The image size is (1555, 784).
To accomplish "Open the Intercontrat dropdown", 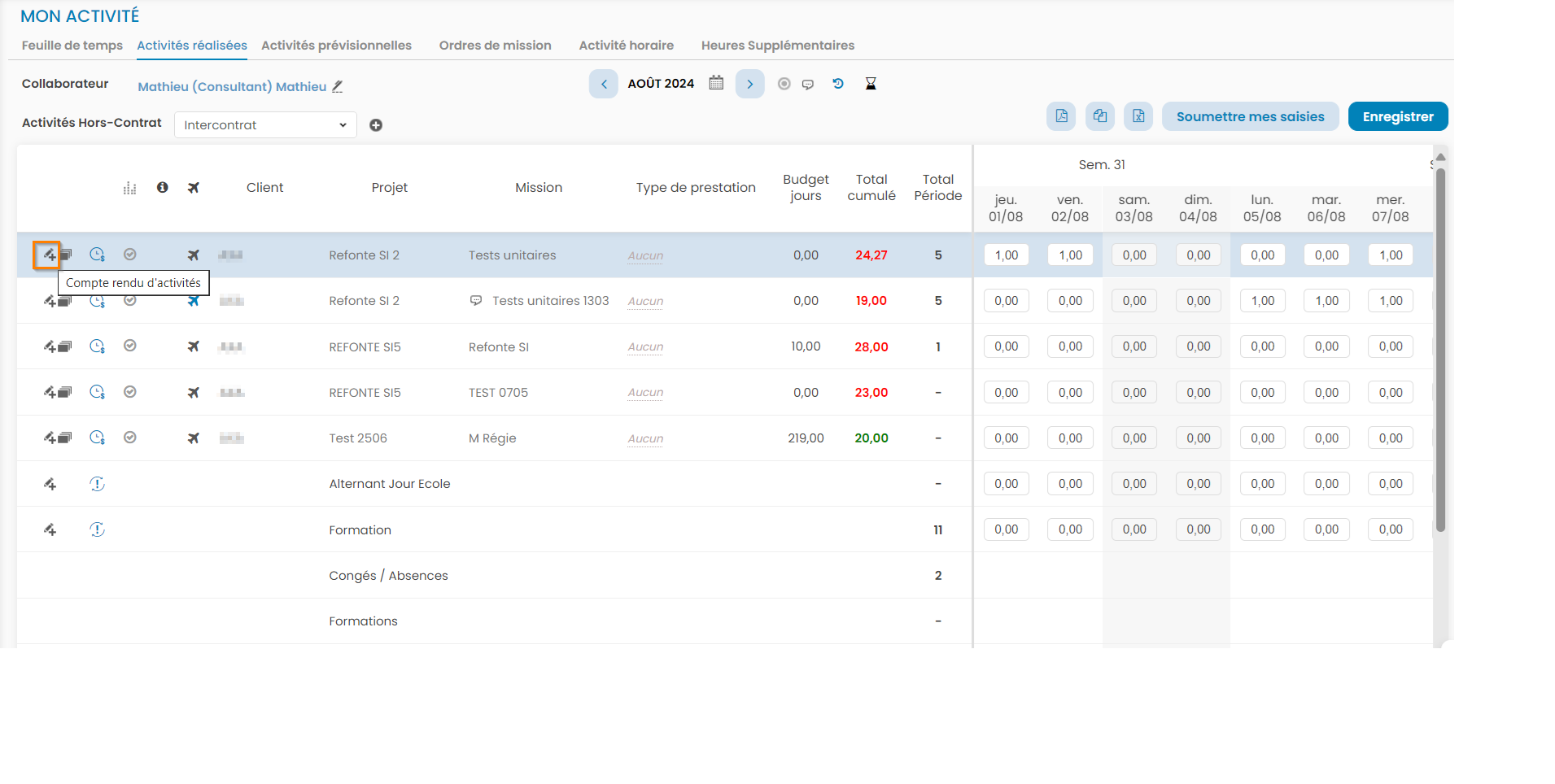I will 265,125.
